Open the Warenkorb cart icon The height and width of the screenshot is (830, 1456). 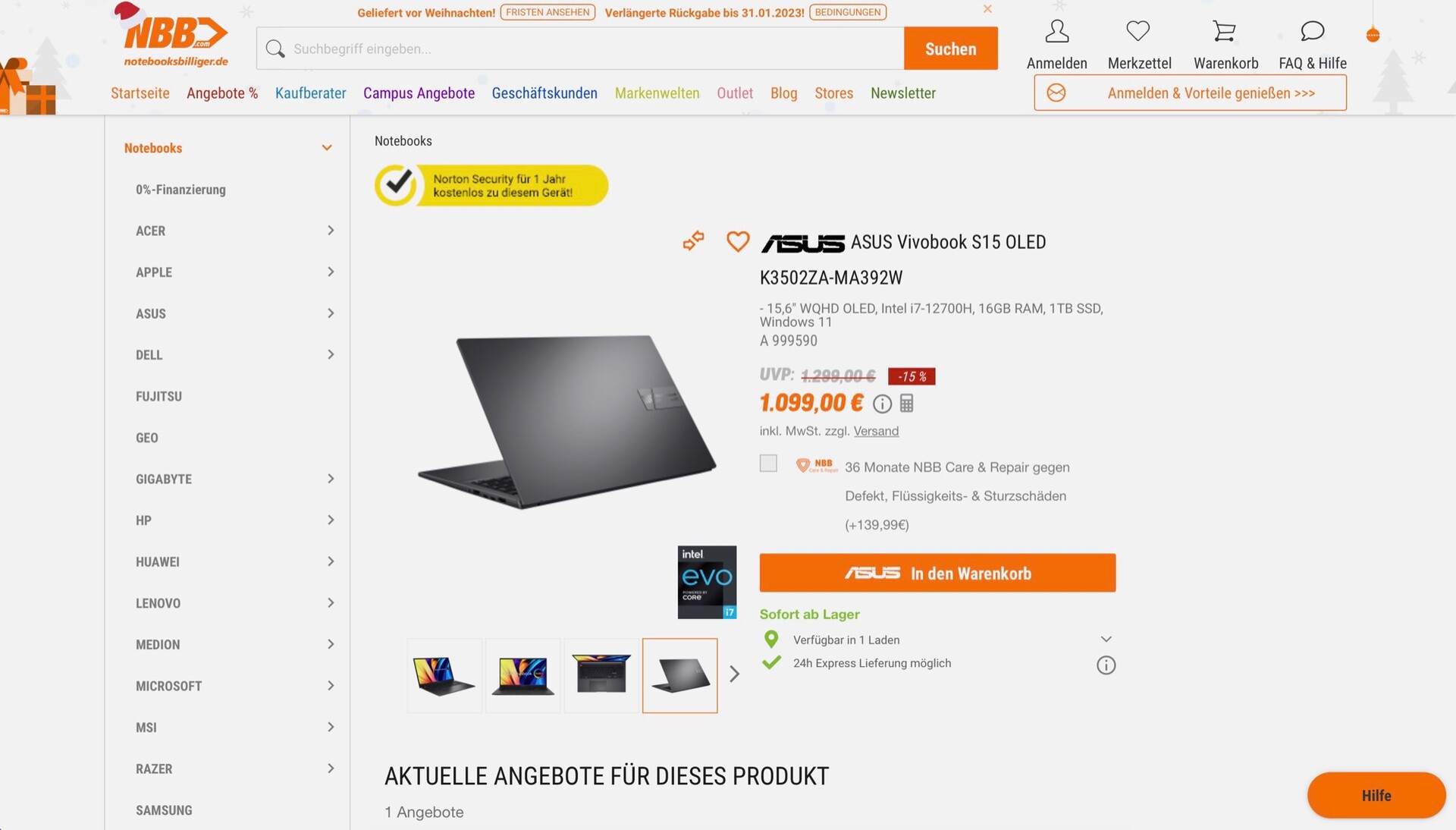point(1224,32)
